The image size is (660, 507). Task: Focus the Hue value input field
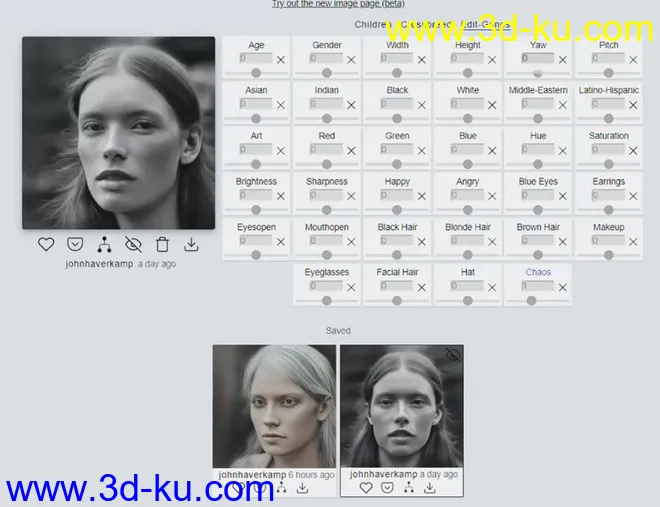pyautogui.click(x=538, y=149)
